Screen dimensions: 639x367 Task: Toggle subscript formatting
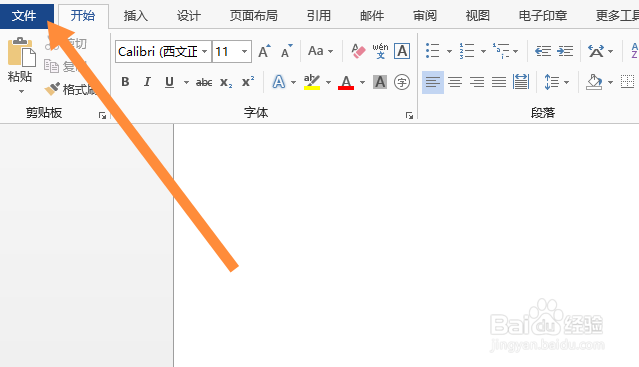tap(226, 83)
